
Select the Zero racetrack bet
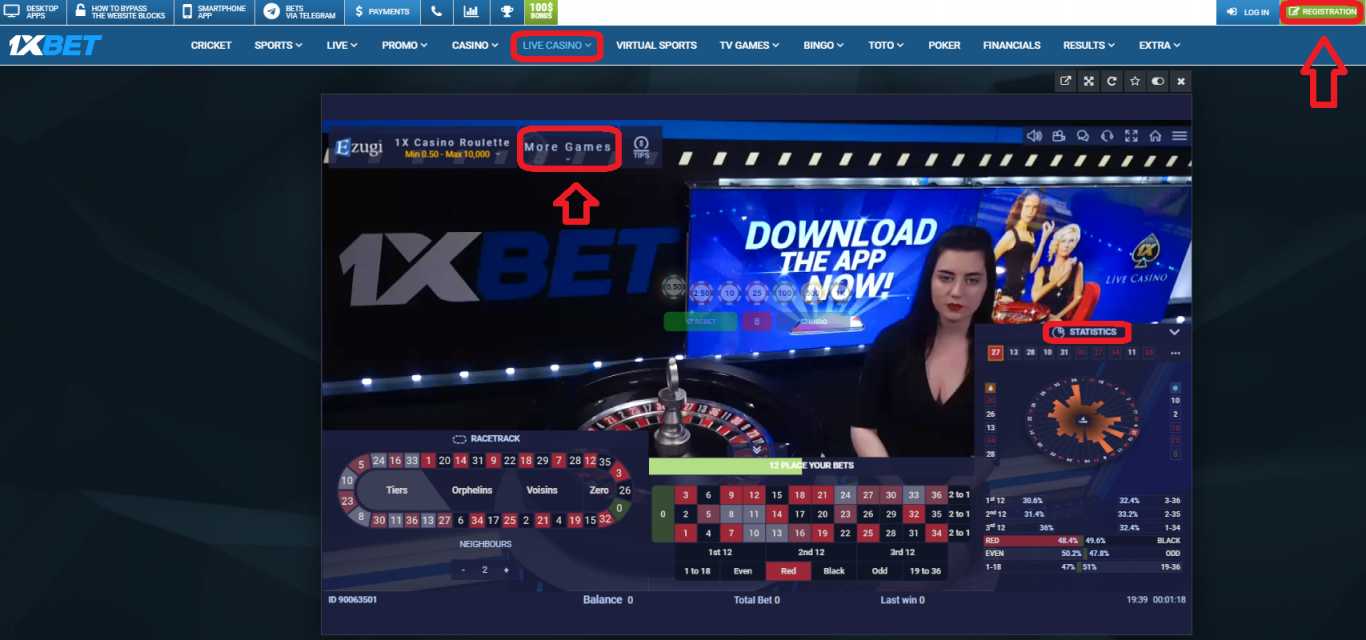point(599,491)
